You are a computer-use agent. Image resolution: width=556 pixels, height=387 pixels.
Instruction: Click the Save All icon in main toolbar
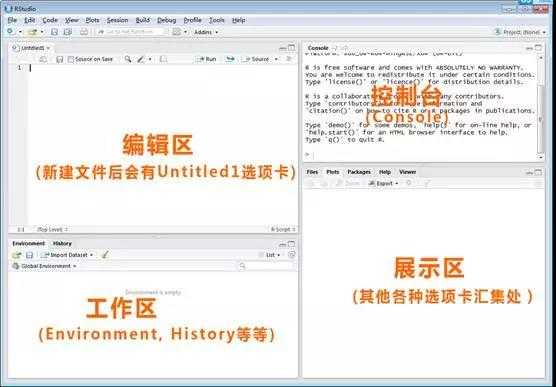coord(67,32)
